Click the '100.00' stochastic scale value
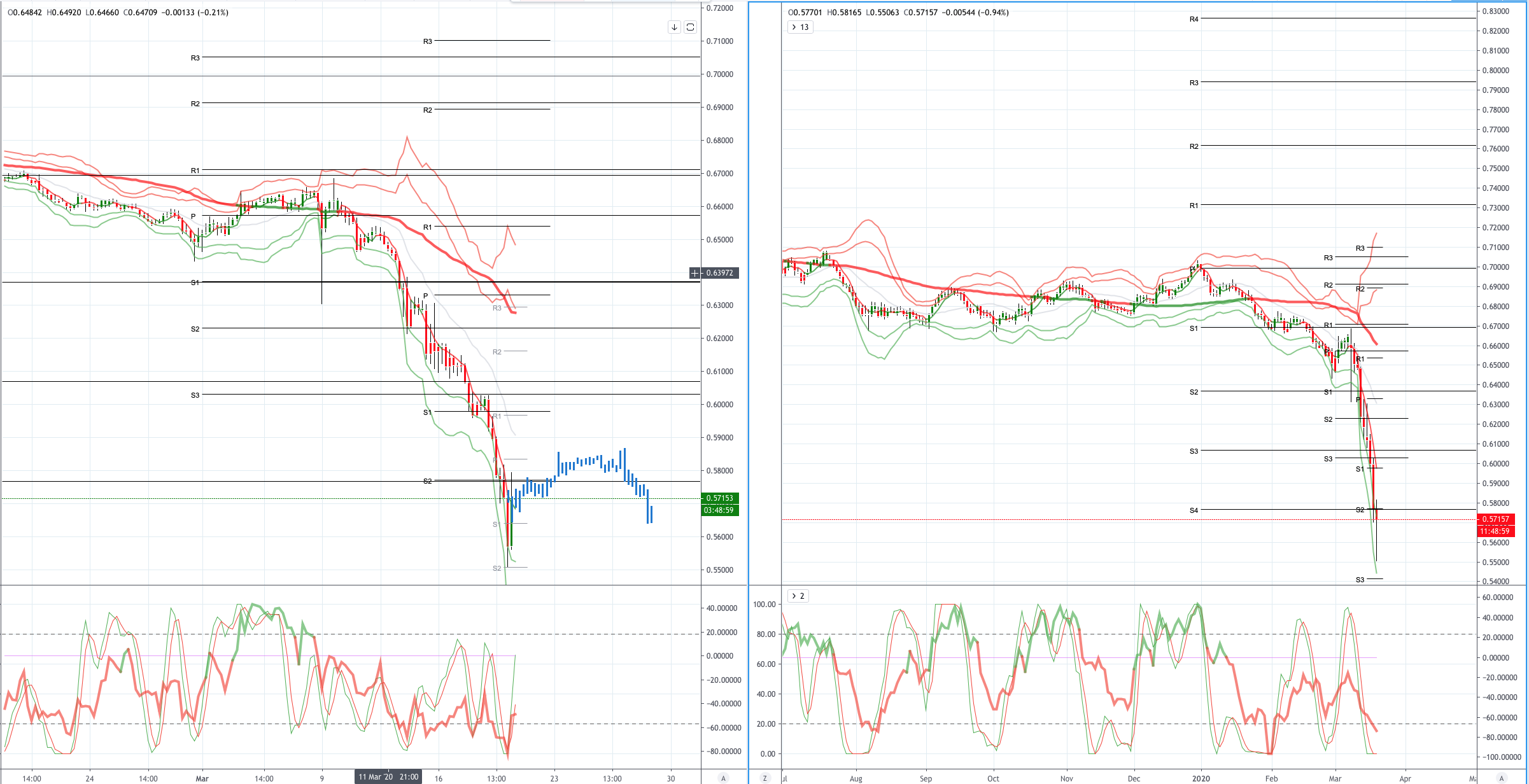This screenshot has width=1529, height=784. click(764, 605)
